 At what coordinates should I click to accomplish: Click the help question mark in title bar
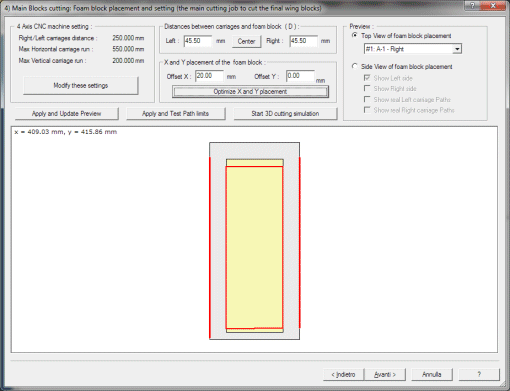pos(473,6)
